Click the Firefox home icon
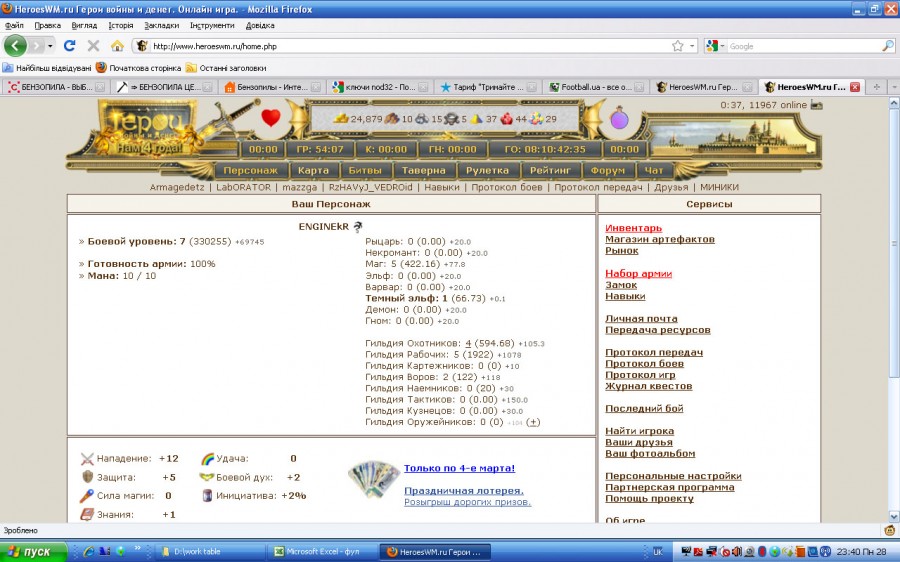 (x=117, y=46)
